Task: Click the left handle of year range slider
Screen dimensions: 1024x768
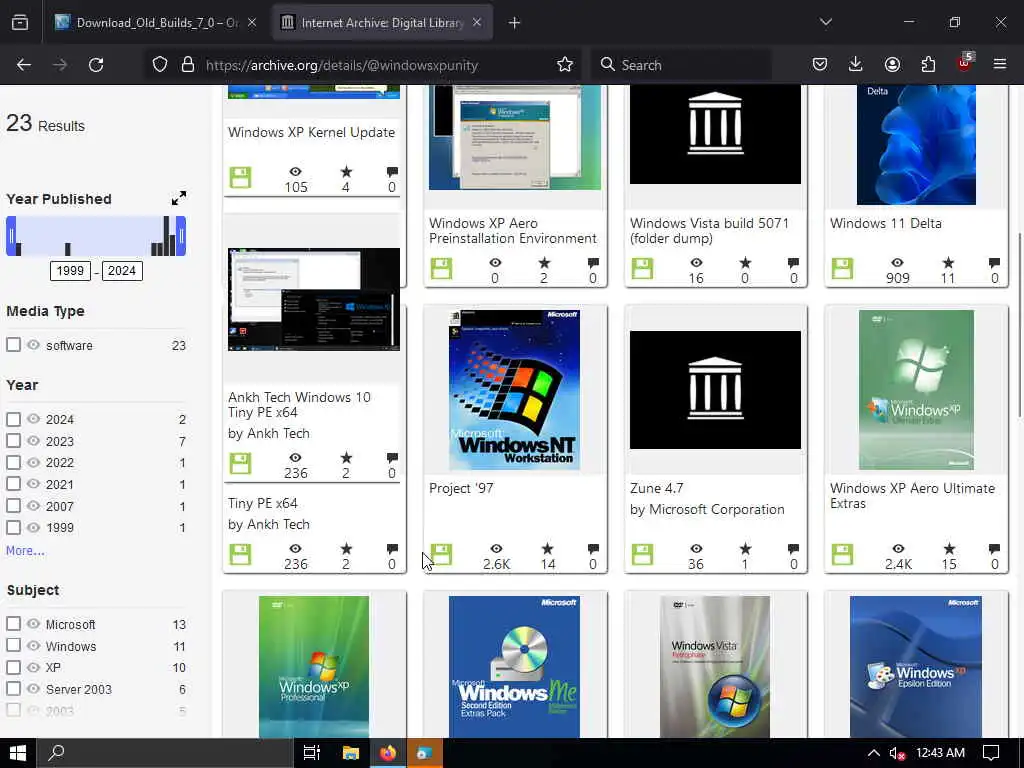Action: 10,236
